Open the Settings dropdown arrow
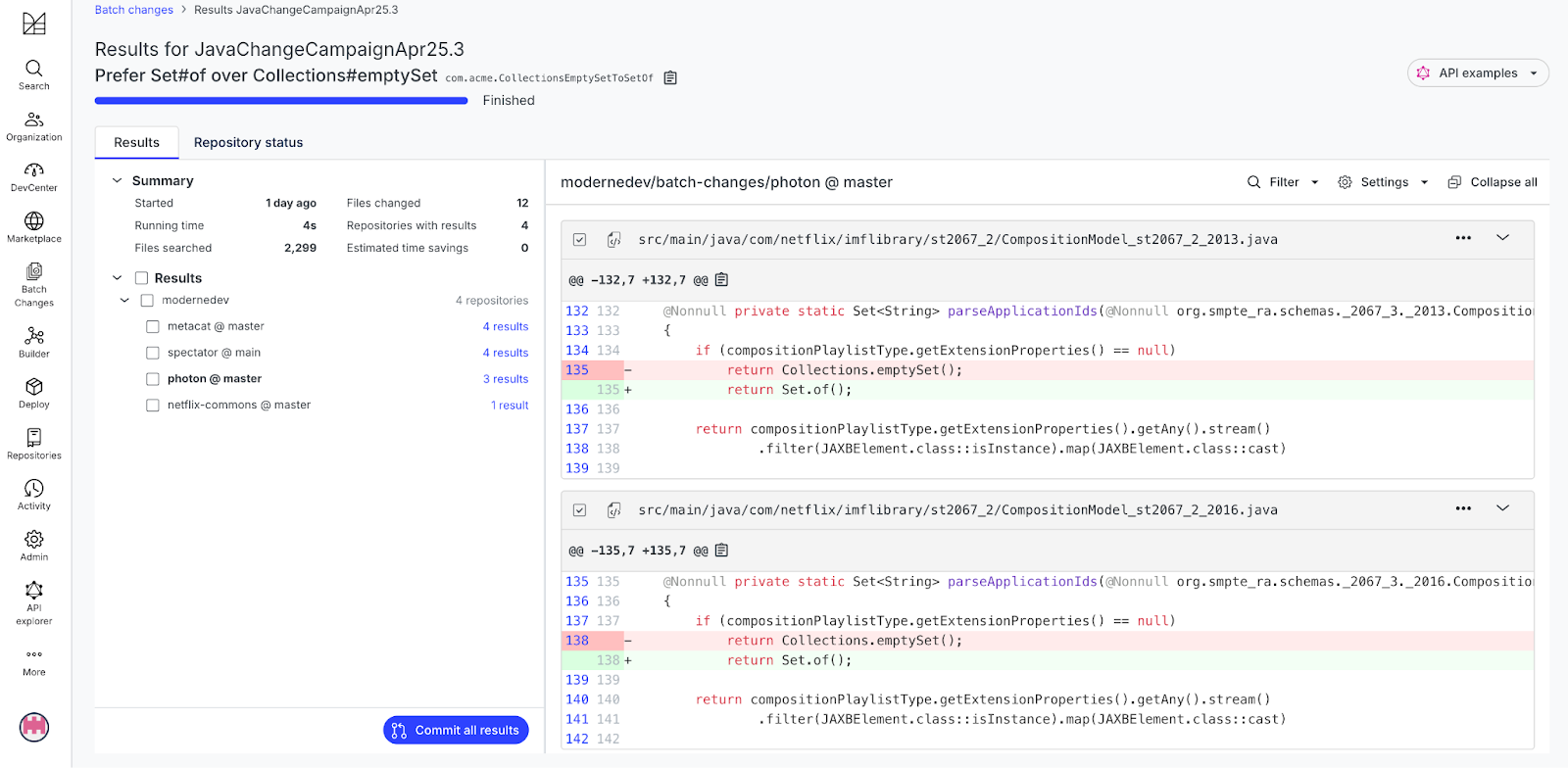 click(1425, 182)
